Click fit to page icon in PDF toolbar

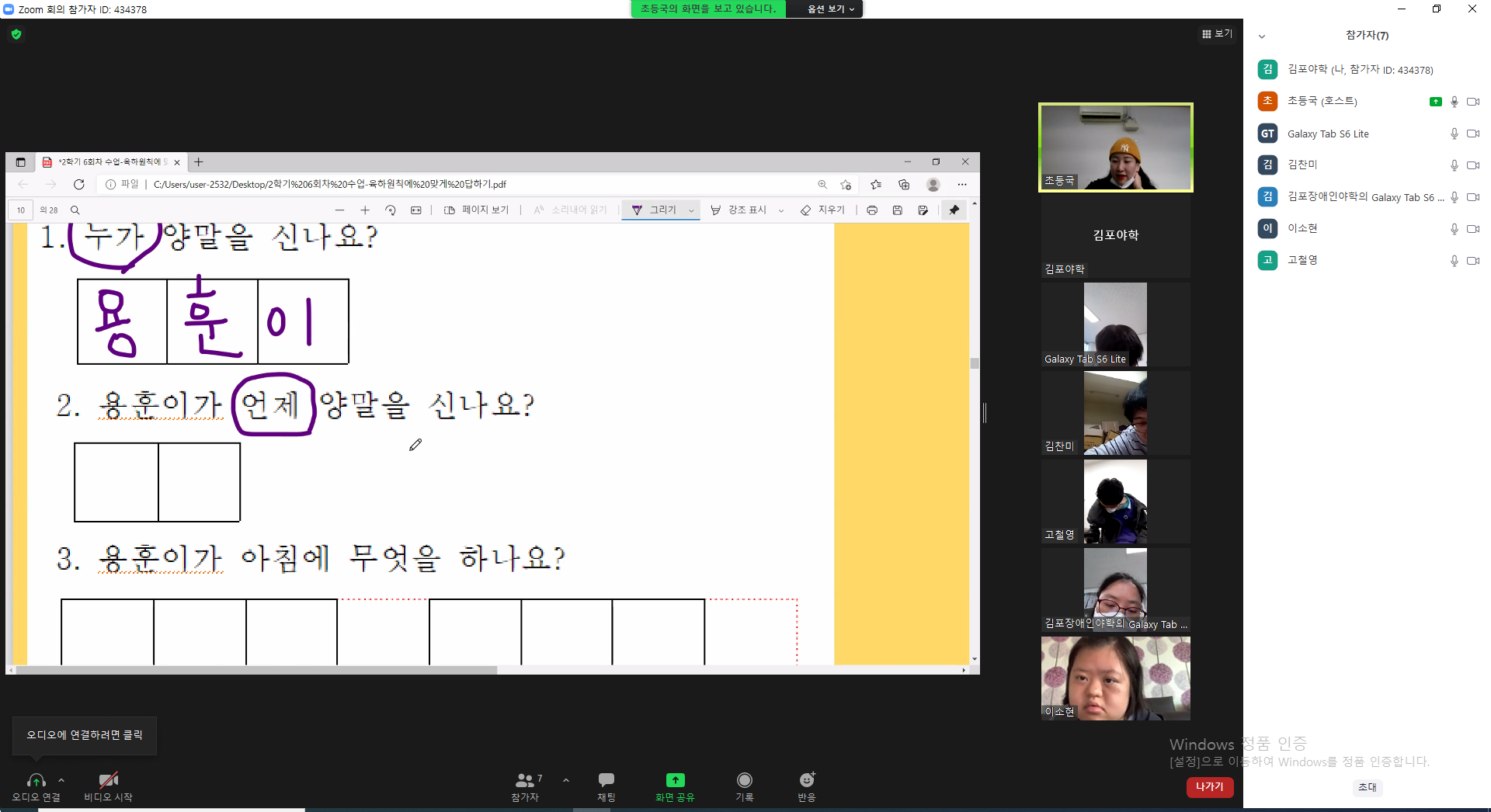click(416, 210)
